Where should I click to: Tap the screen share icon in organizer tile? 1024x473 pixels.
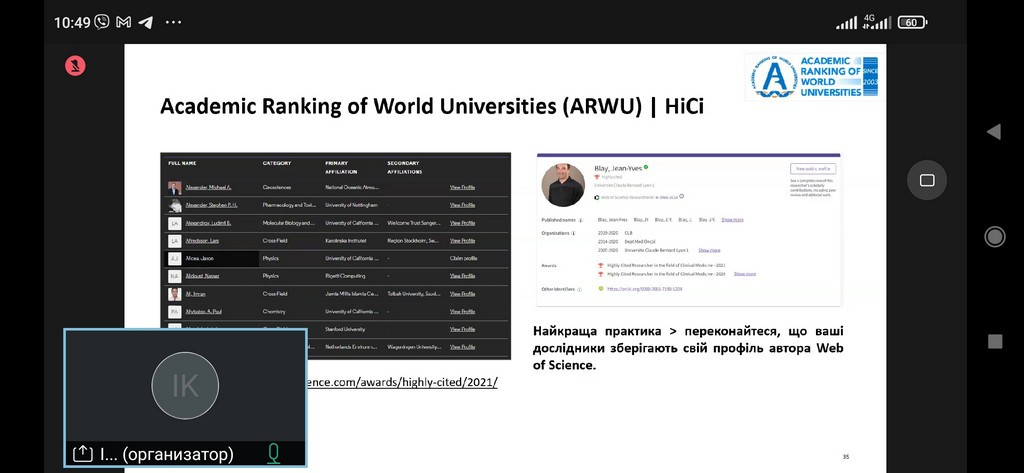(82, 453)
